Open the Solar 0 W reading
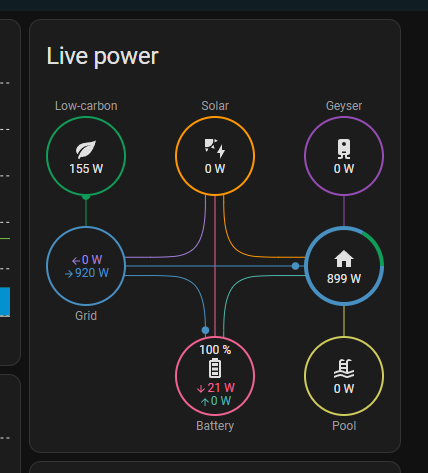 (x=215, y=169)
